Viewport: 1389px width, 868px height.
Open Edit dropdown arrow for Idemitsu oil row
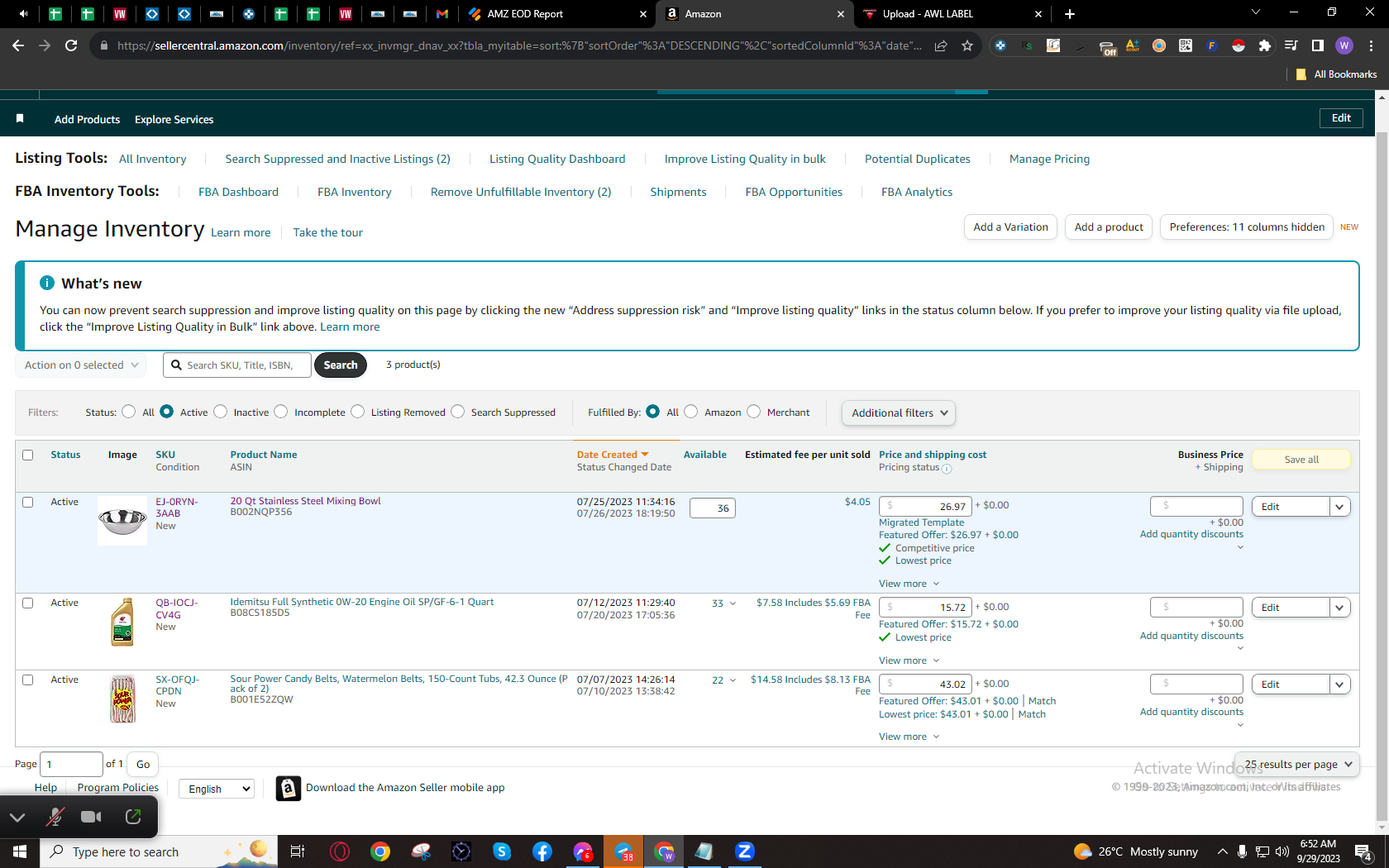(1340, 608)
